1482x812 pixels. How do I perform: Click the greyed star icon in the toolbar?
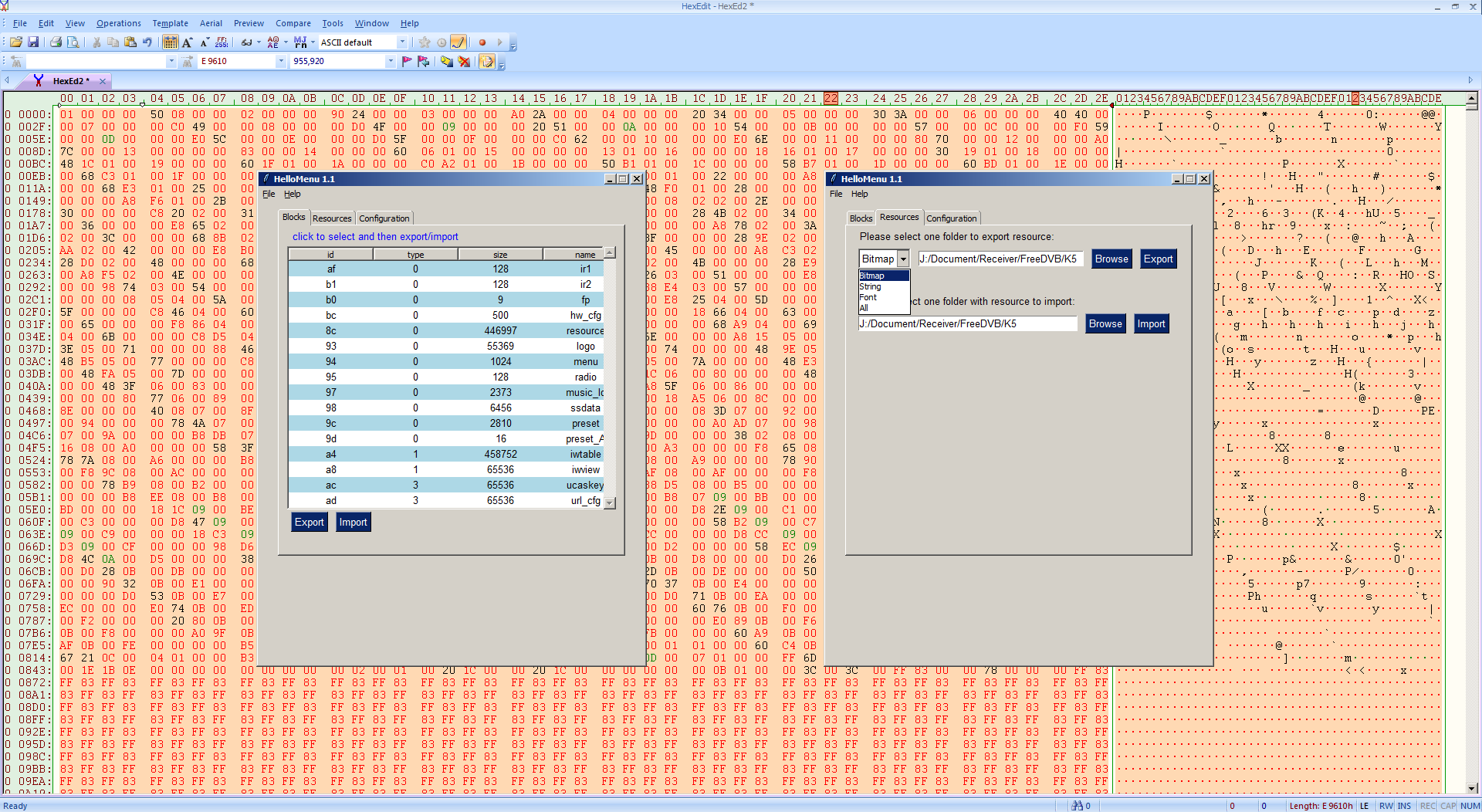425,42
